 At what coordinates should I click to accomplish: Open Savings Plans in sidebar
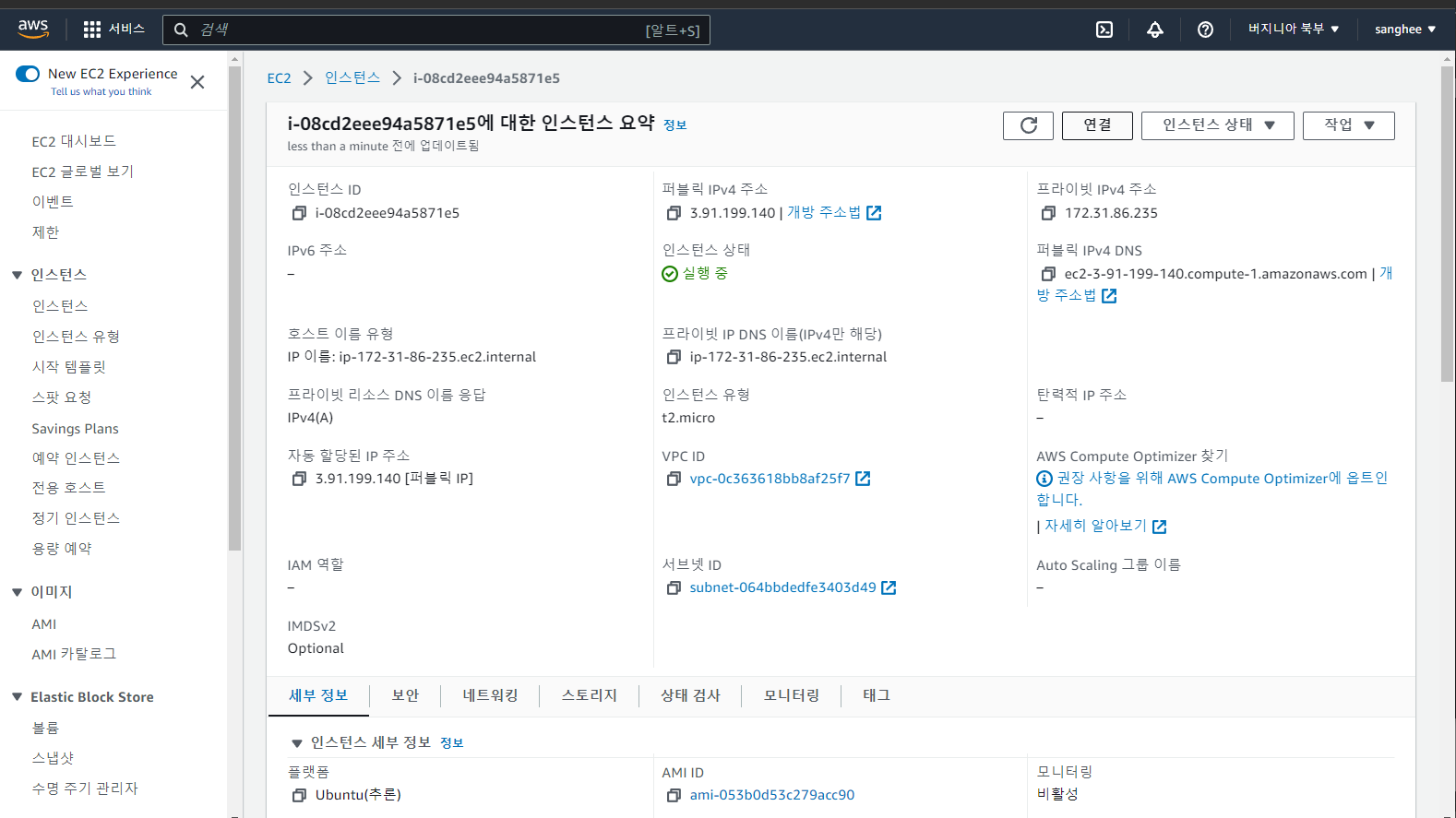pyautogui.click(x=75, y=429)
